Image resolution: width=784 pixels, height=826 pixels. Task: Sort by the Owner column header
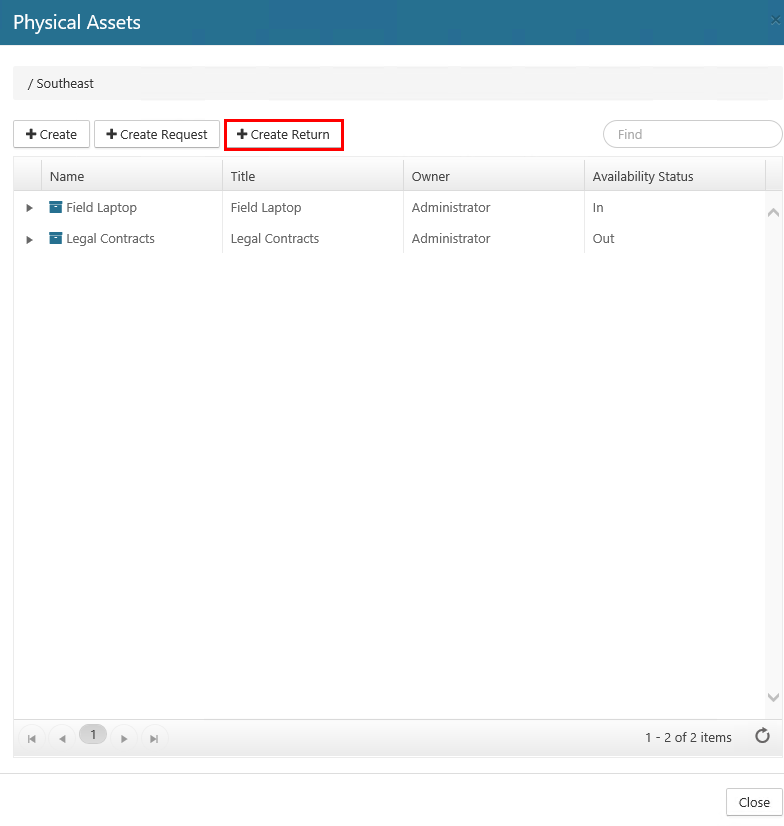pos(431,176)
